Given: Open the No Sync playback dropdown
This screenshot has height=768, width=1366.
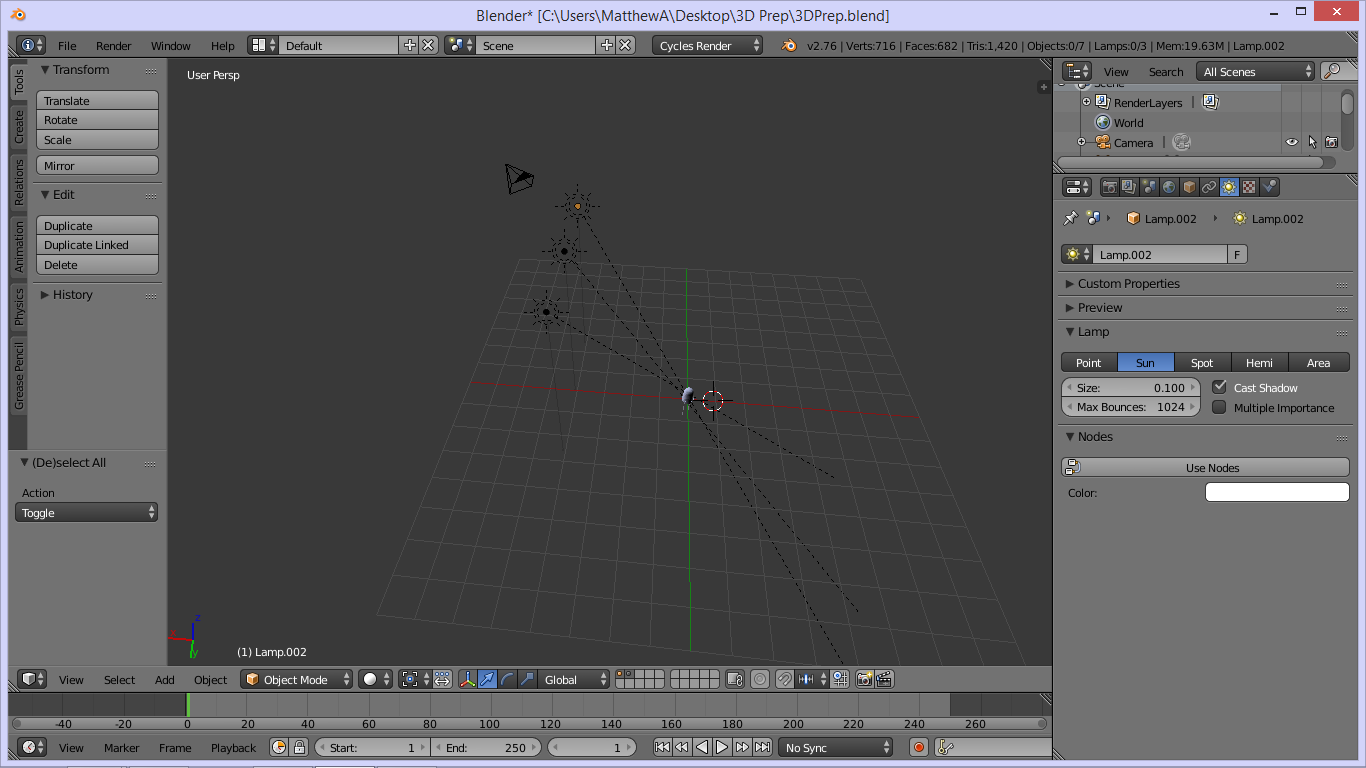Looking at the screenshot, I should pos(836,747).
